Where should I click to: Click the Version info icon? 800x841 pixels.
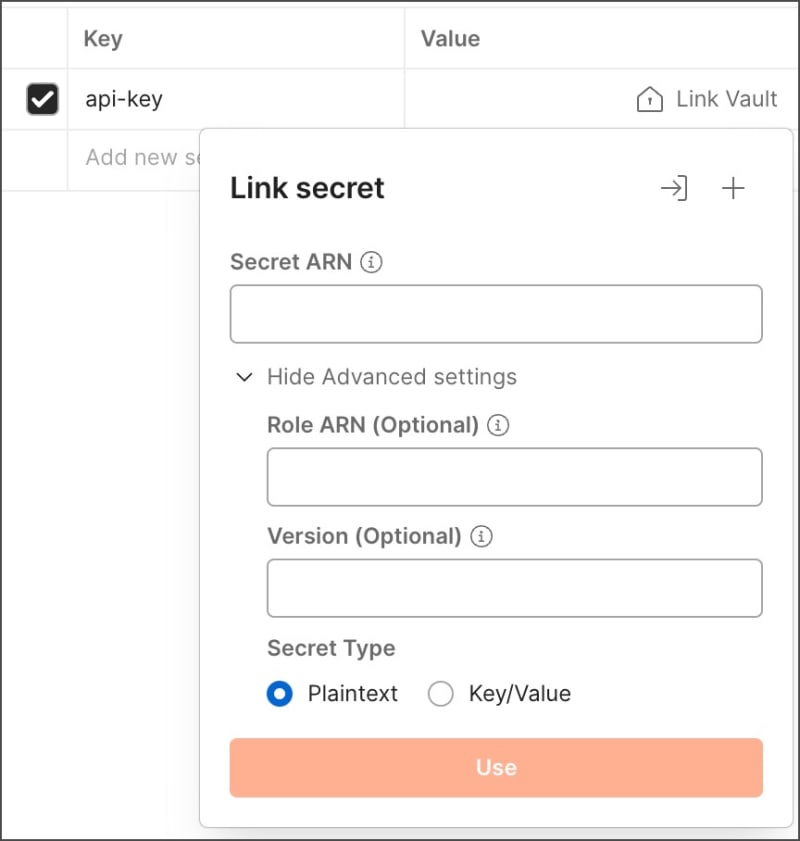coord(480,536)
